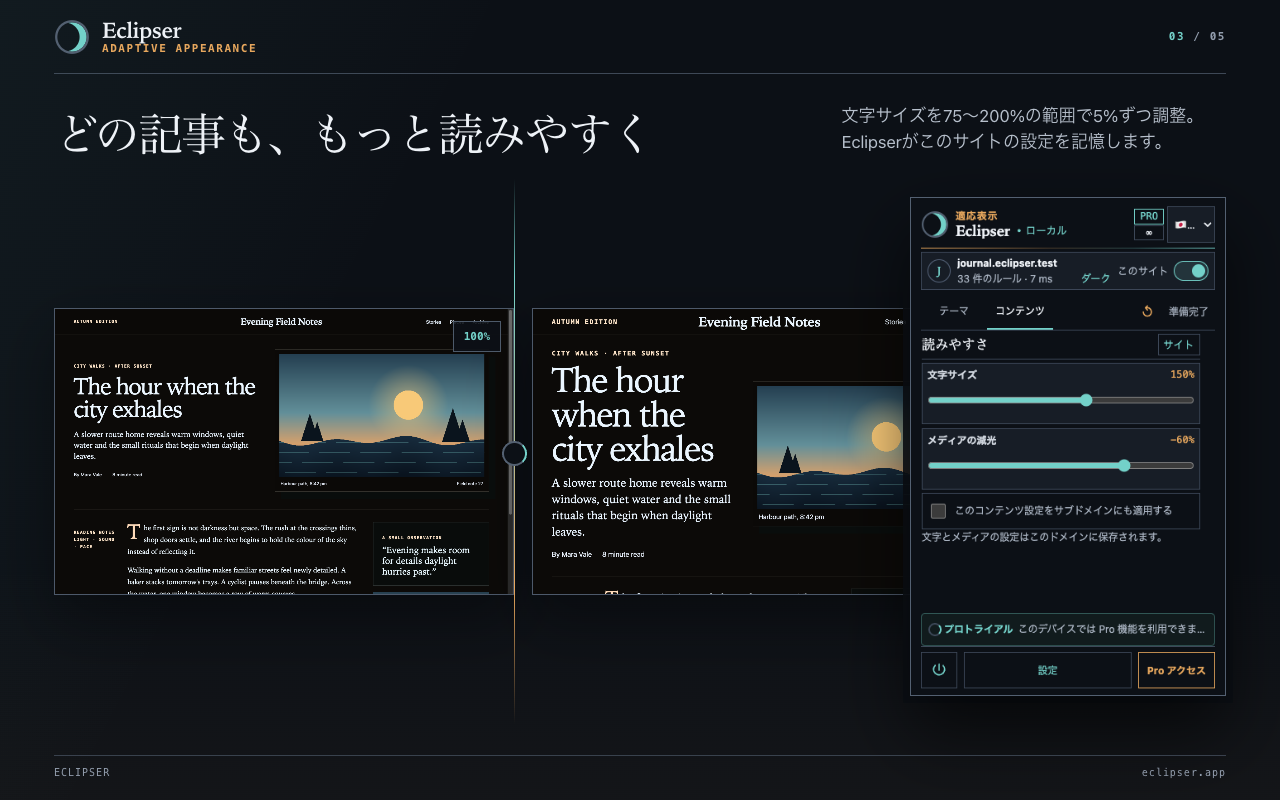This screenshot has height=800, width=1280.
Task: Click the orange reset arrow icon
Action: 1147,312
